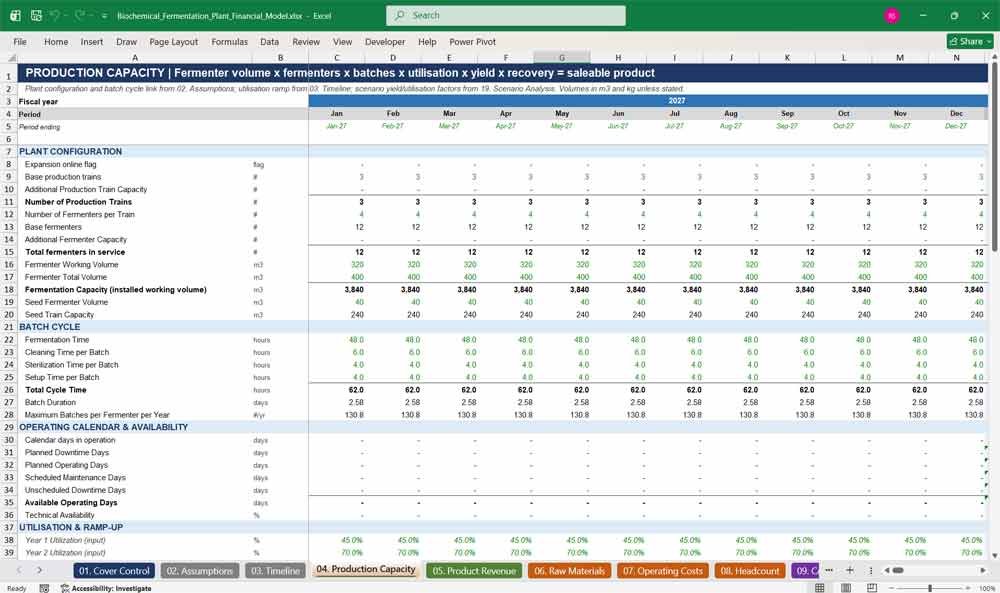This screenshot has height=593, width=1000.
Task: Click the 100% zoom level
Action: coord(987,588)
